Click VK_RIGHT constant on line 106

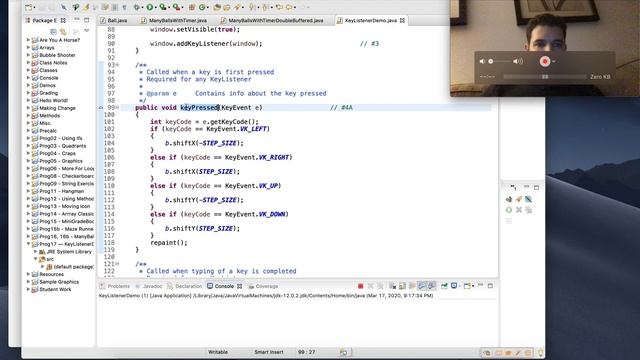click(274, 158)
